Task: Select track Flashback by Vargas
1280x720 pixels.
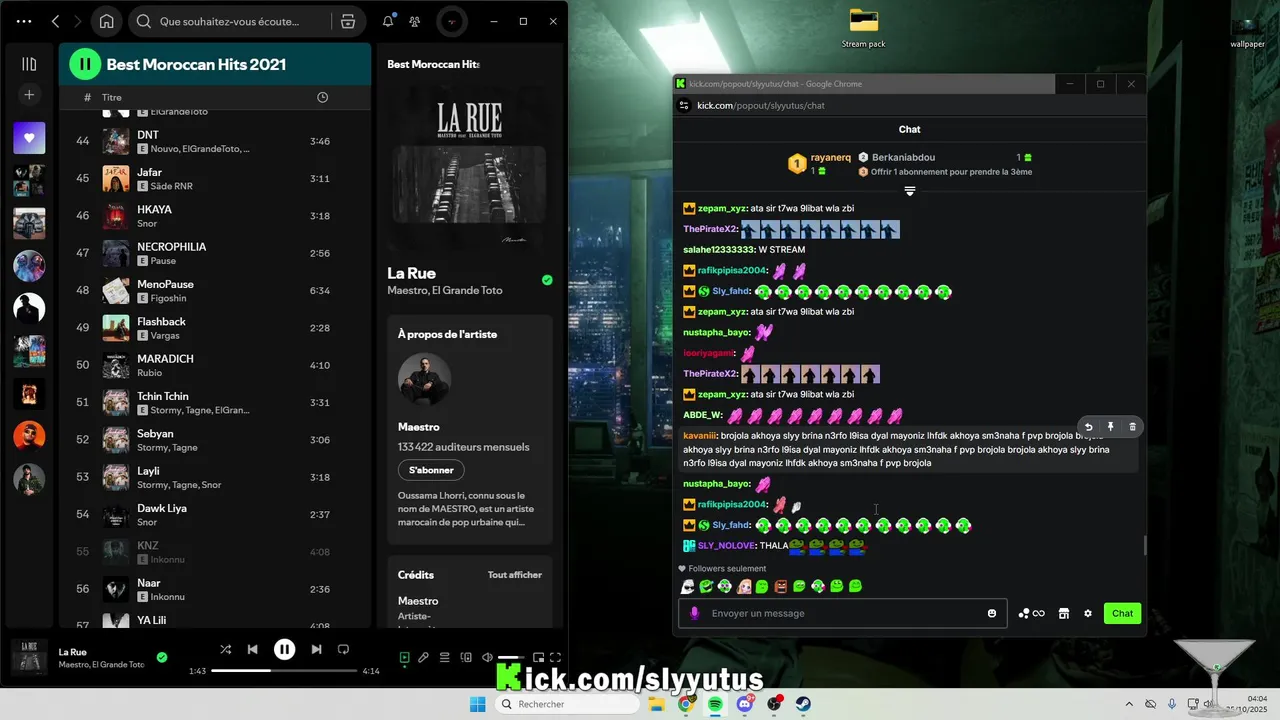Action: point(213,328)
